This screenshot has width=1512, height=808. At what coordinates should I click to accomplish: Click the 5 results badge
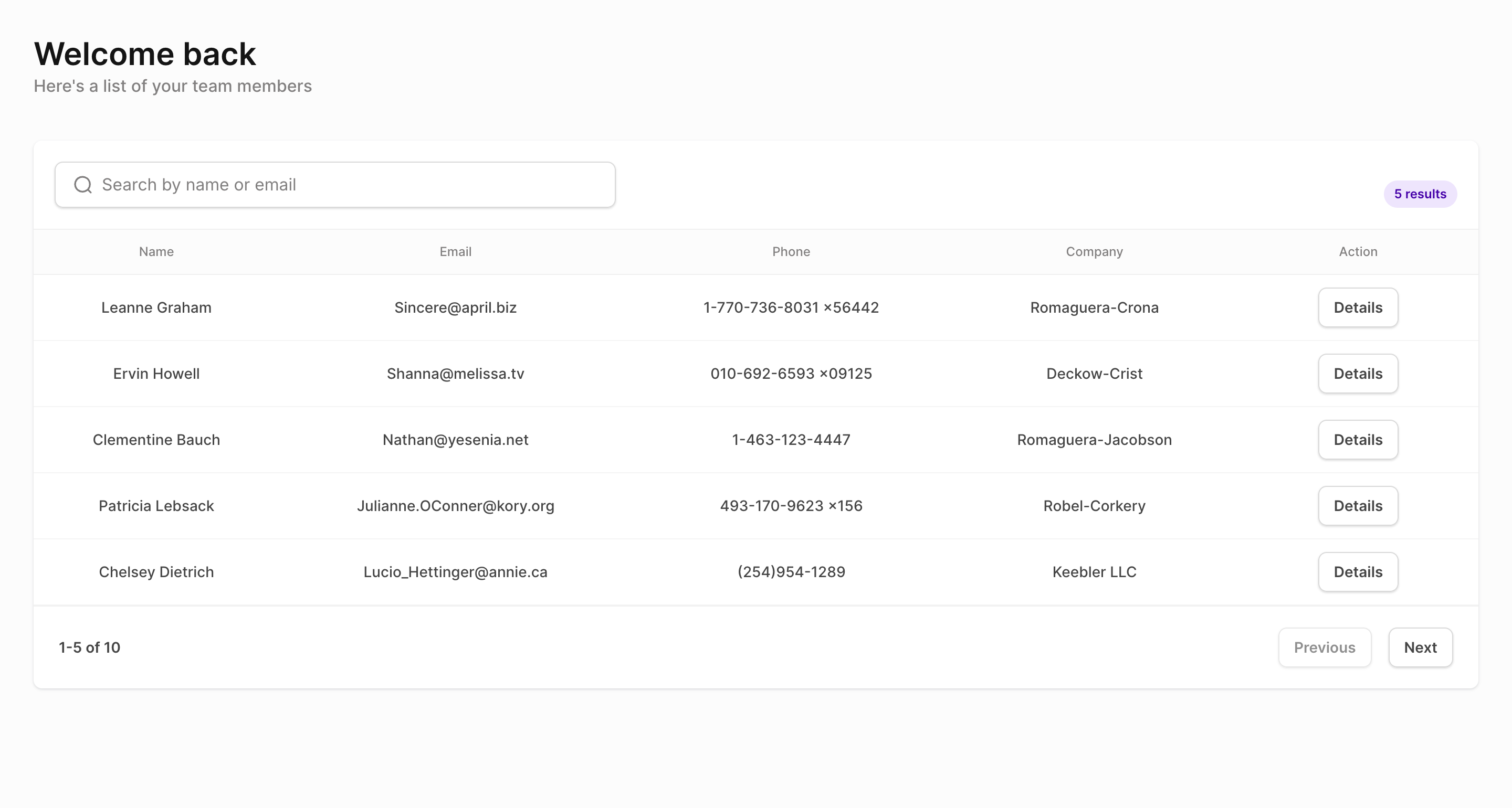(x=1420, y=194)
